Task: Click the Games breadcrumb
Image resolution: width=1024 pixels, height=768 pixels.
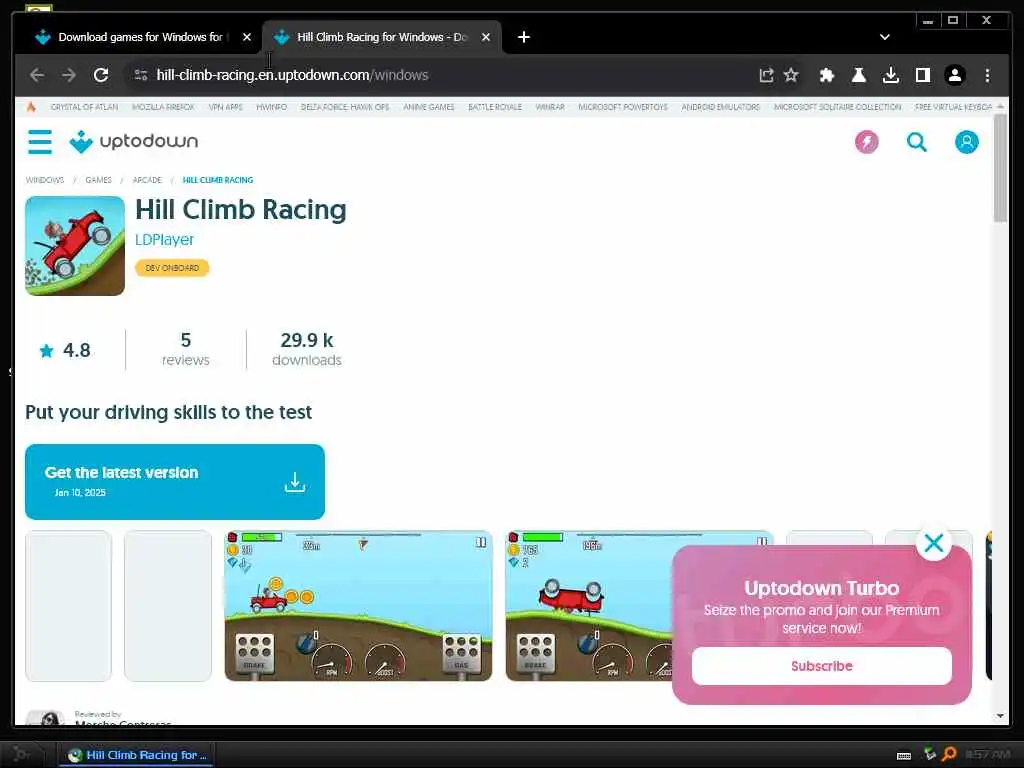Action: (99, 180)
